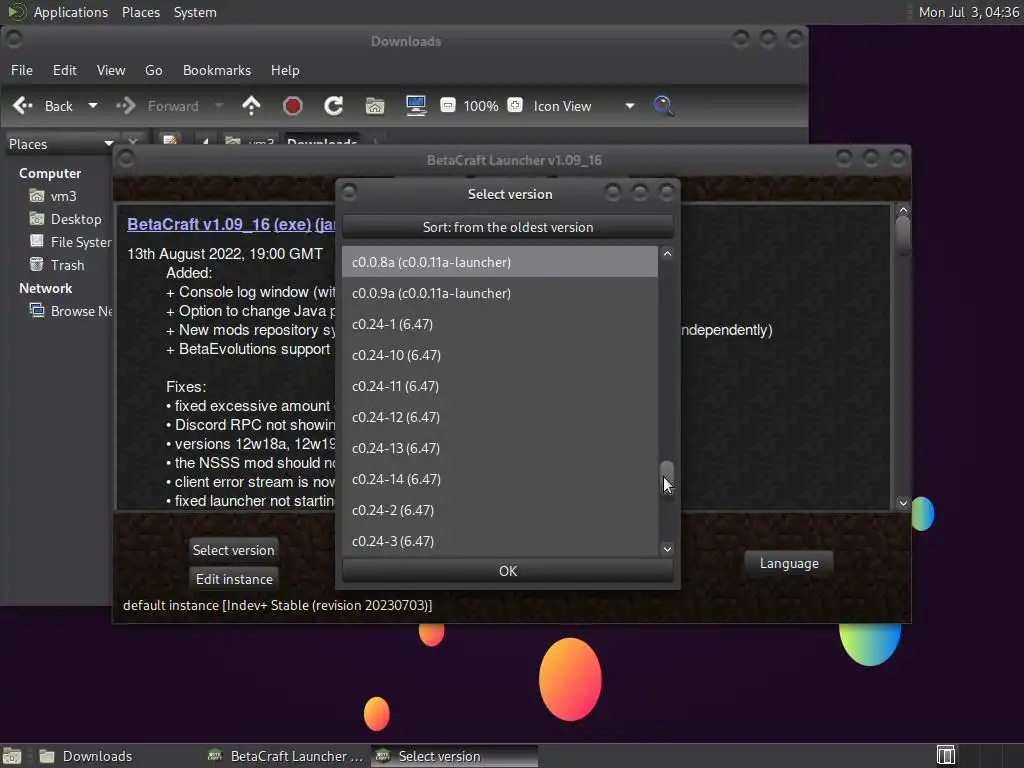Open the Applications menu
Viewport: 1024px width, 768px height.
pyautogui.click(x=71, y=12)
